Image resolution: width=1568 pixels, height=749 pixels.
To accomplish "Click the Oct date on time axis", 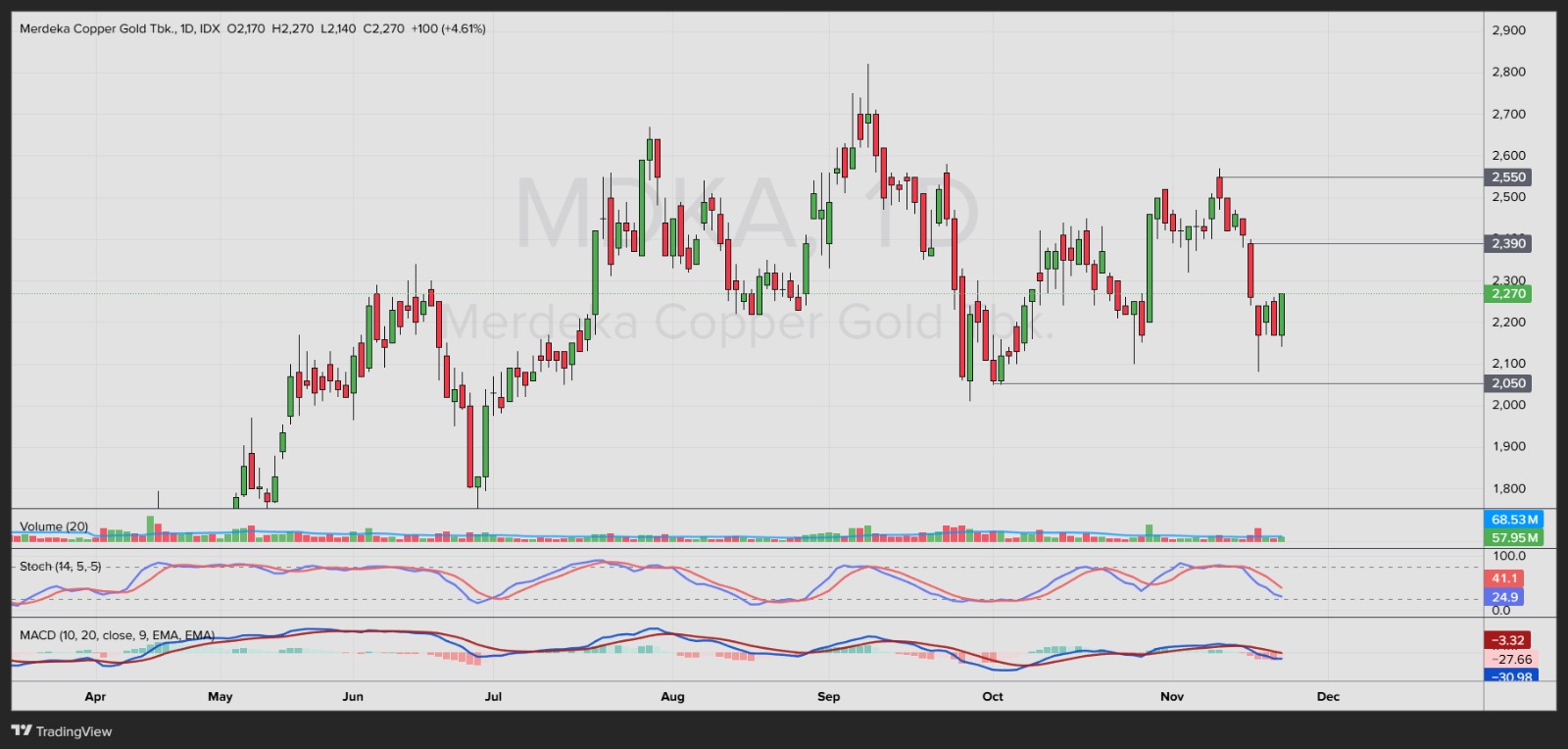I will coord(993,697).
